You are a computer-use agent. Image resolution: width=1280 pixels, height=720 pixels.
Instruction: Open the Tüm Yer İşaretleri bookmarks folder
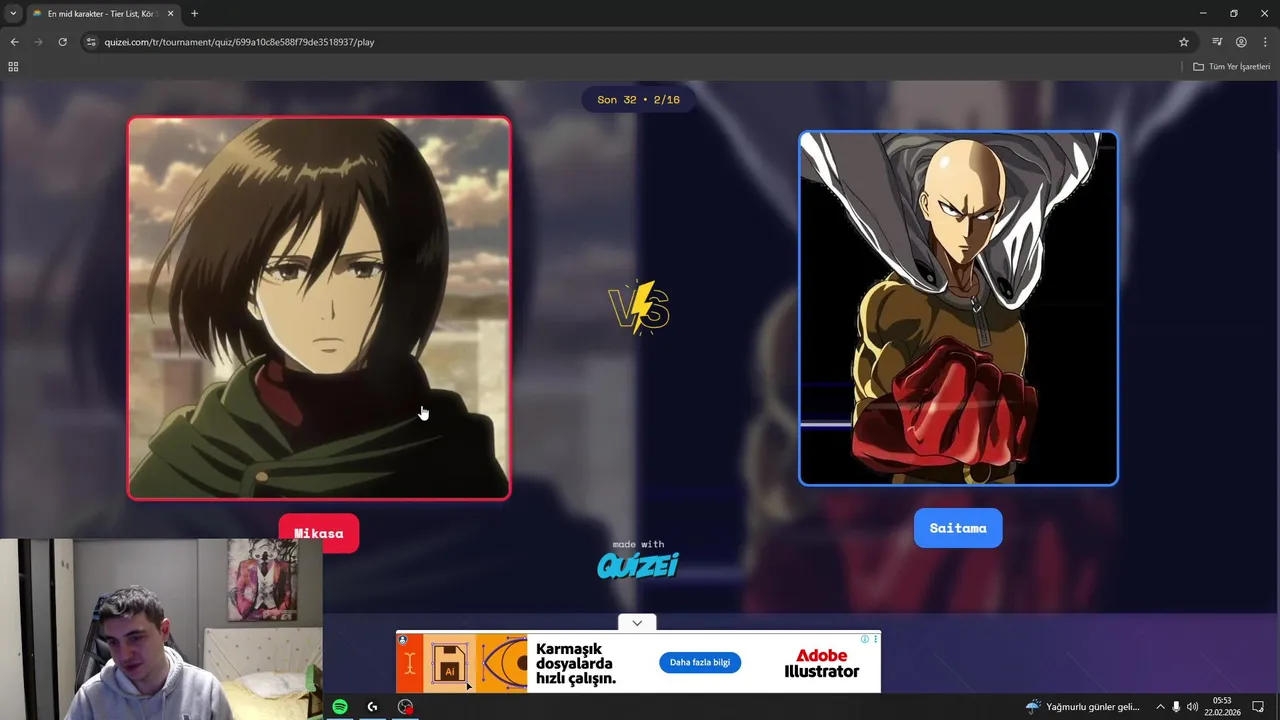1231,67
